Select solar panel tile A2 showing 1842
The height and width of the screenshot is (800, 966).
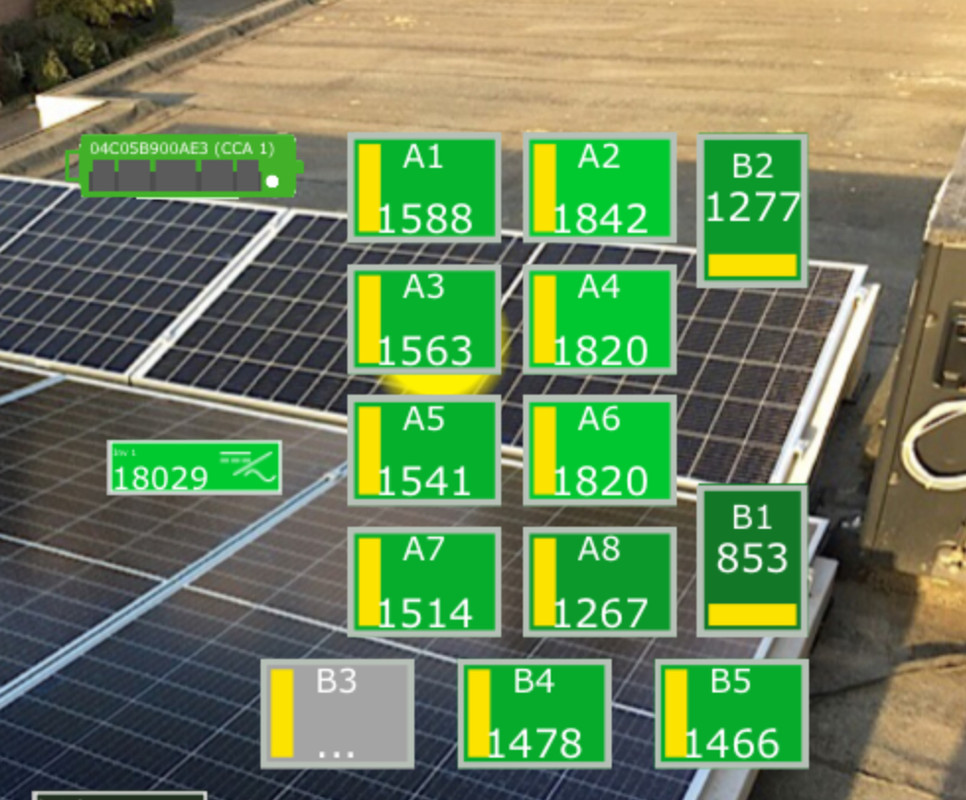600,187
